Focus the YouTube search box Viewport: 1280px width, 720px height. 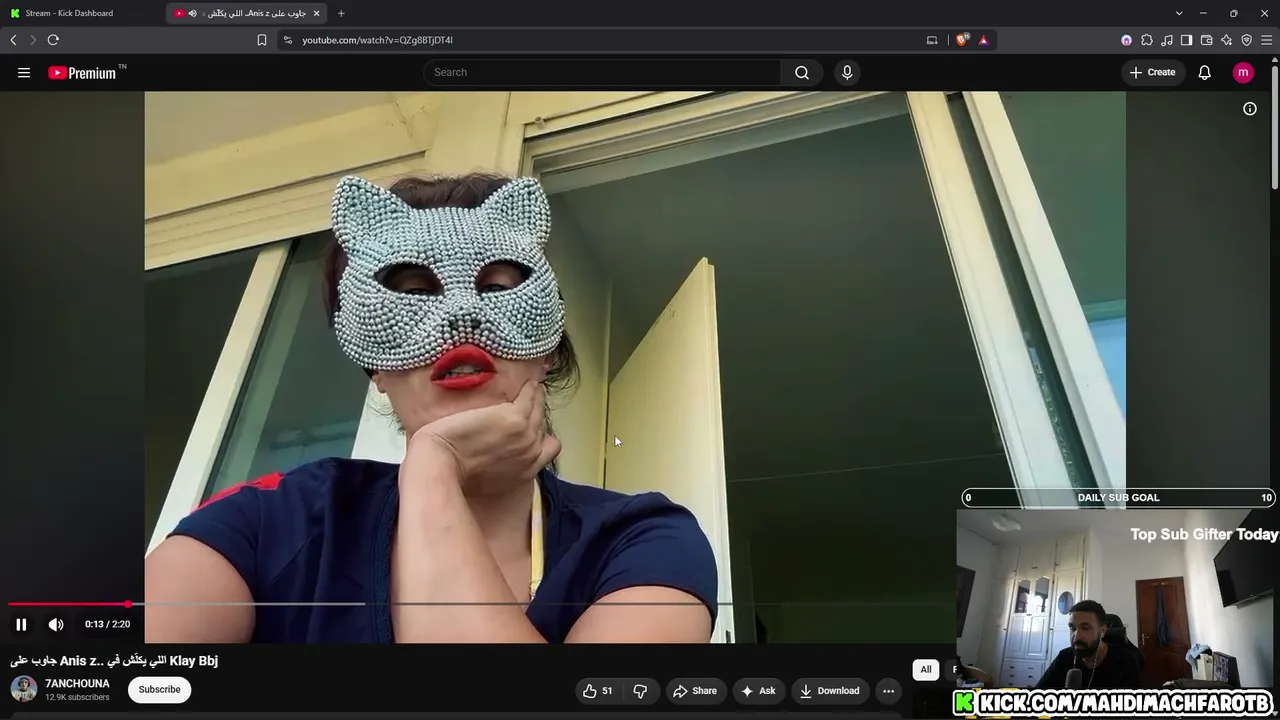(x=602, y=72)
